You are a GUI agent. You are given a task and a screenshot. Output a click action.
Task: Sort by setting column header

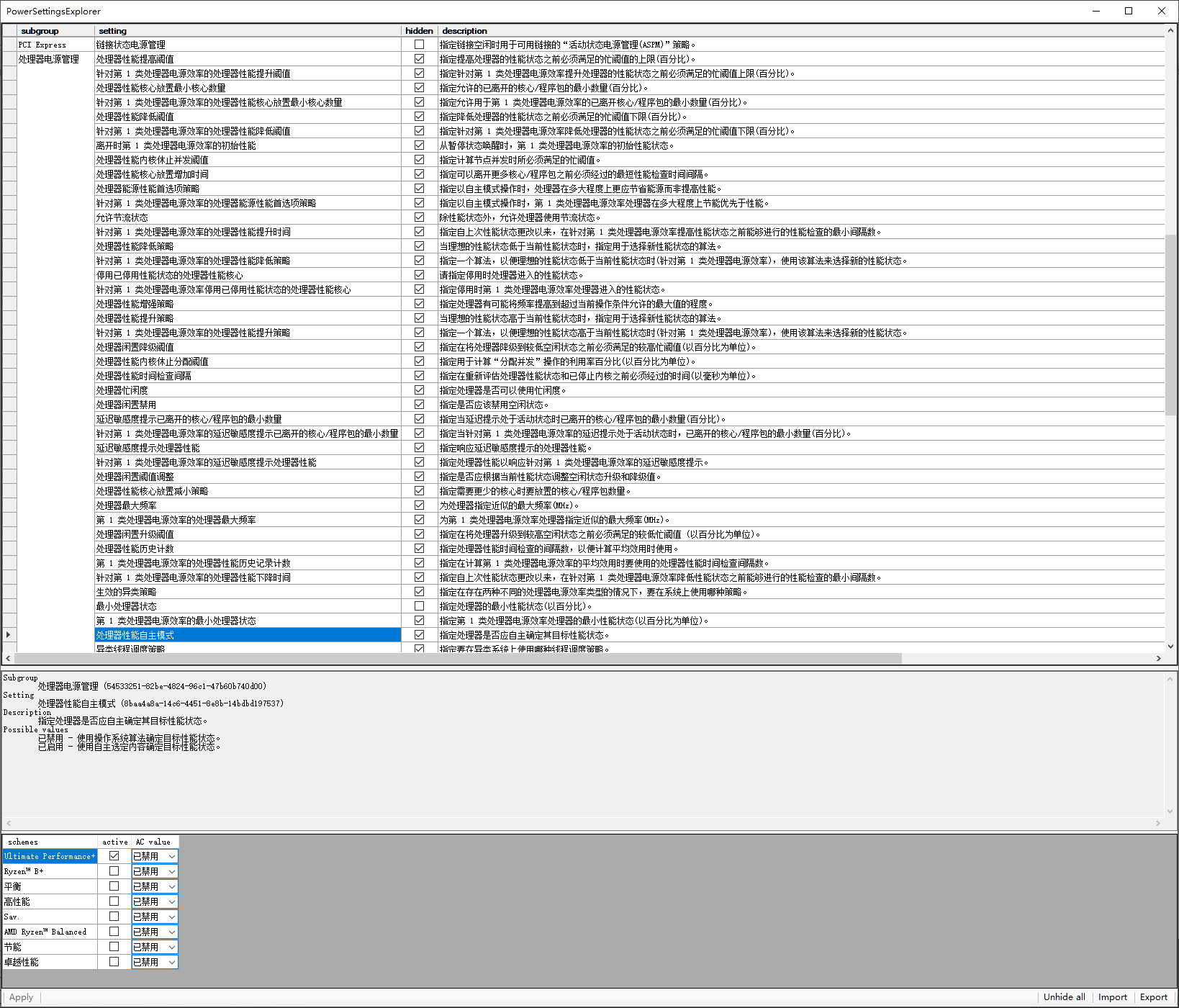tap(248, 31)
